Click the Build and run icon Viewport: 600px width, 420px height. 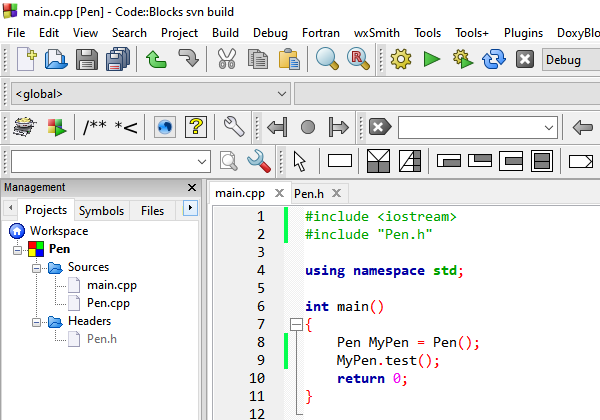coord(463,60)
